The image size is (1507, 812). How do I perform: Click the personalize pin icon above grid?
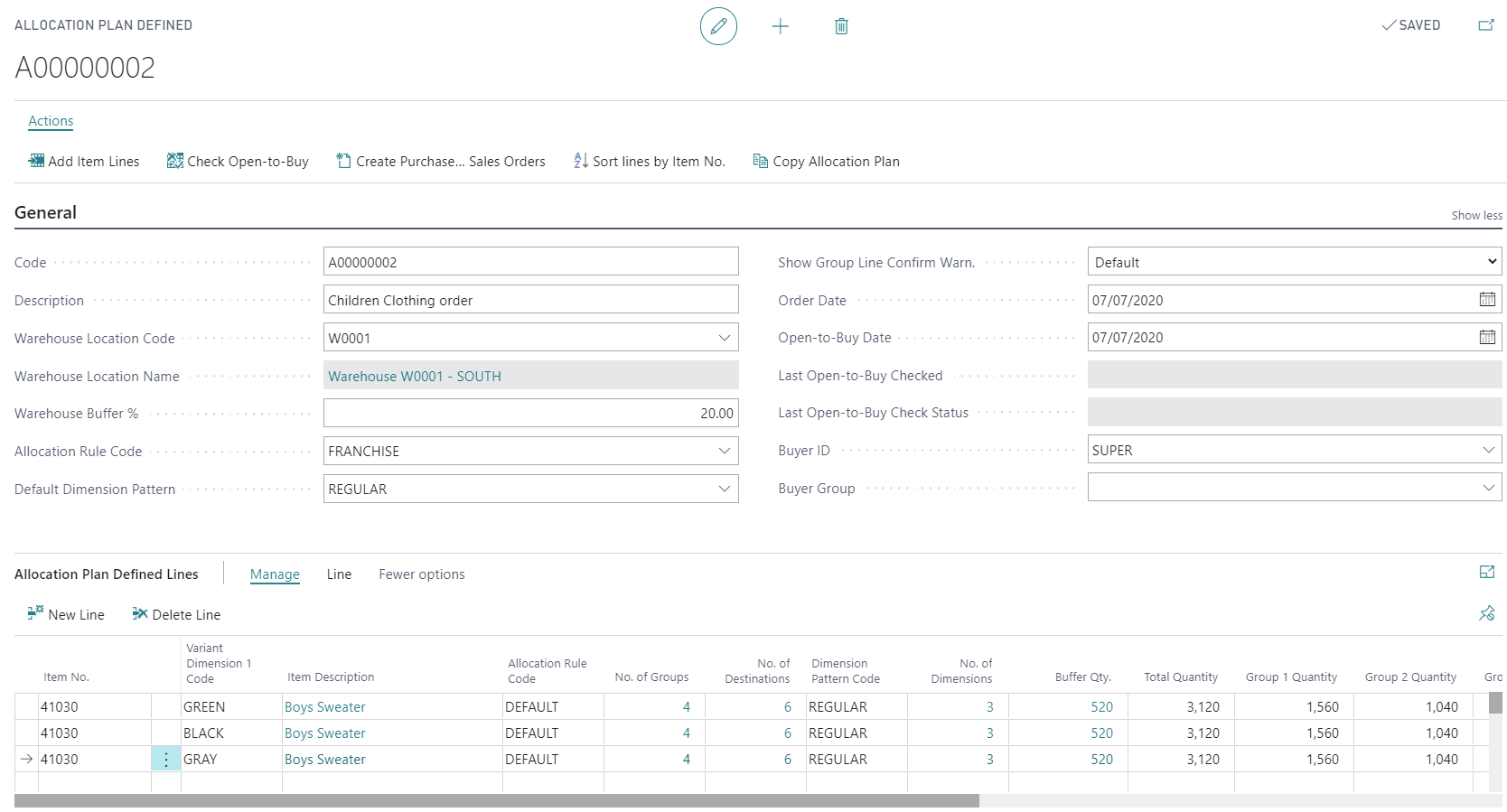[x=1486, y=613]
